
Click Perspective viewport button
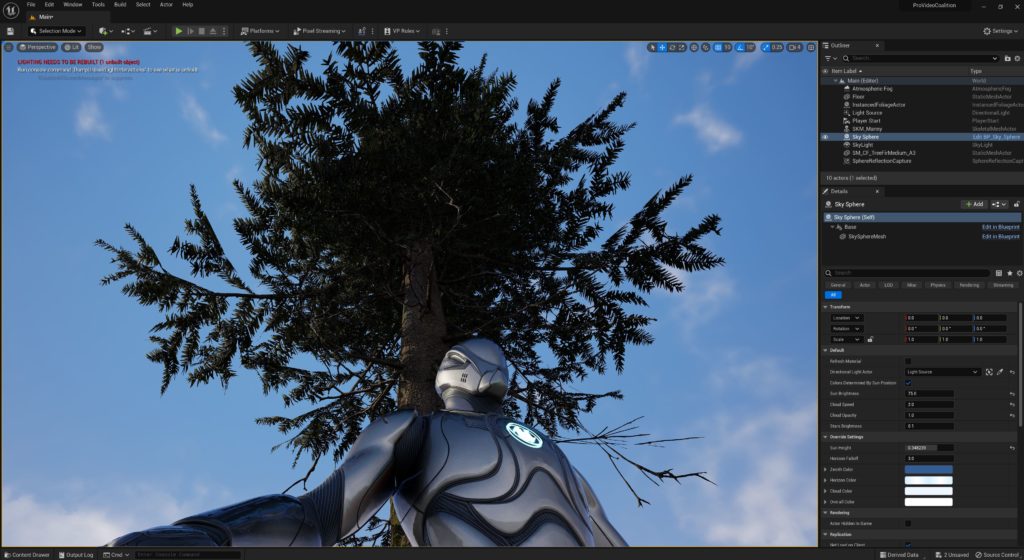[37, 47]
